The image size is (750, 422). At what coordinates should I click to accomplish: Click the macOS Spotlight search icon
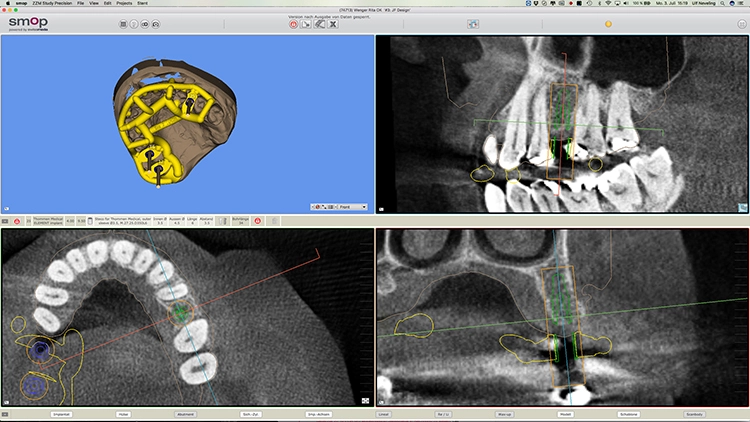point(722,3)
